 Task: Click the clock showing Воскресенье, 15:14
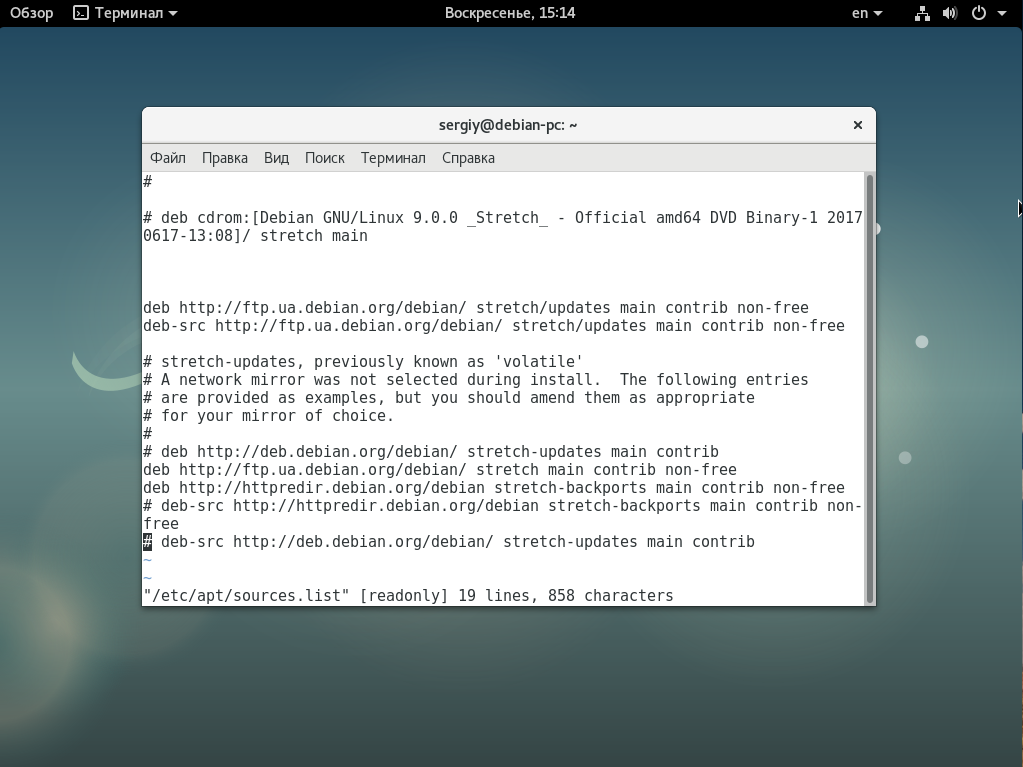click(511, 13)
